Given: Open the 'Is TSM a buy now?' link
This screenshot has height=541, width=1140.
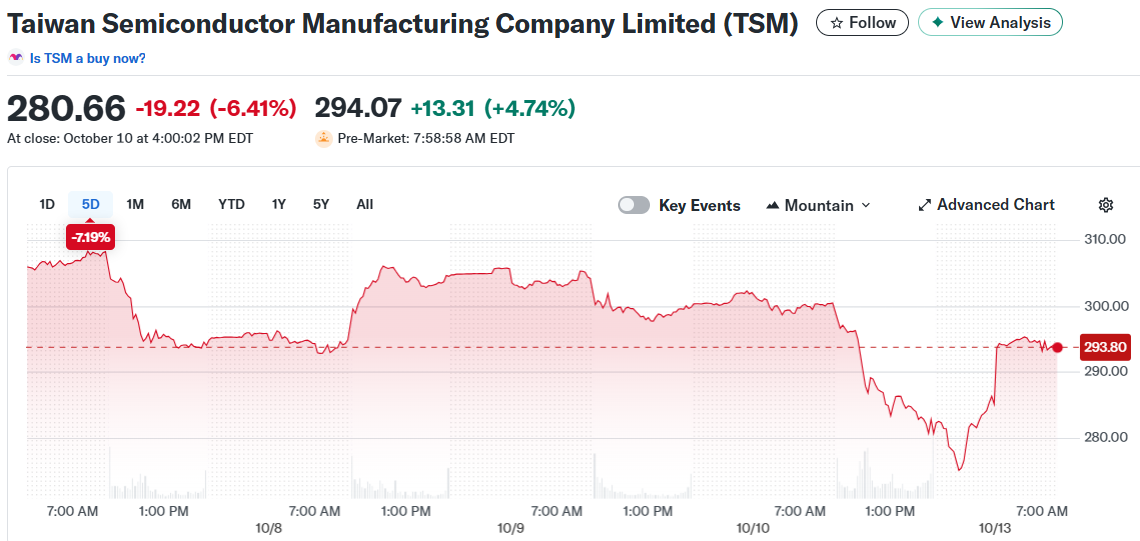Looking at the screenshot, I should coord(87,58).
